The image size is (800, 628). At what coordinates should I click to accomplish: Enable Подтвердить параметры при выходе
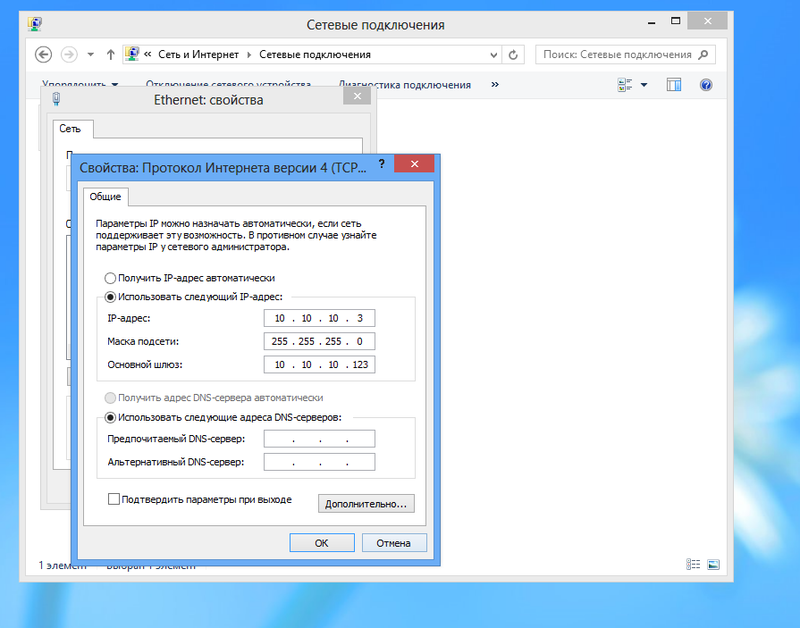click(x=114, y=498)
